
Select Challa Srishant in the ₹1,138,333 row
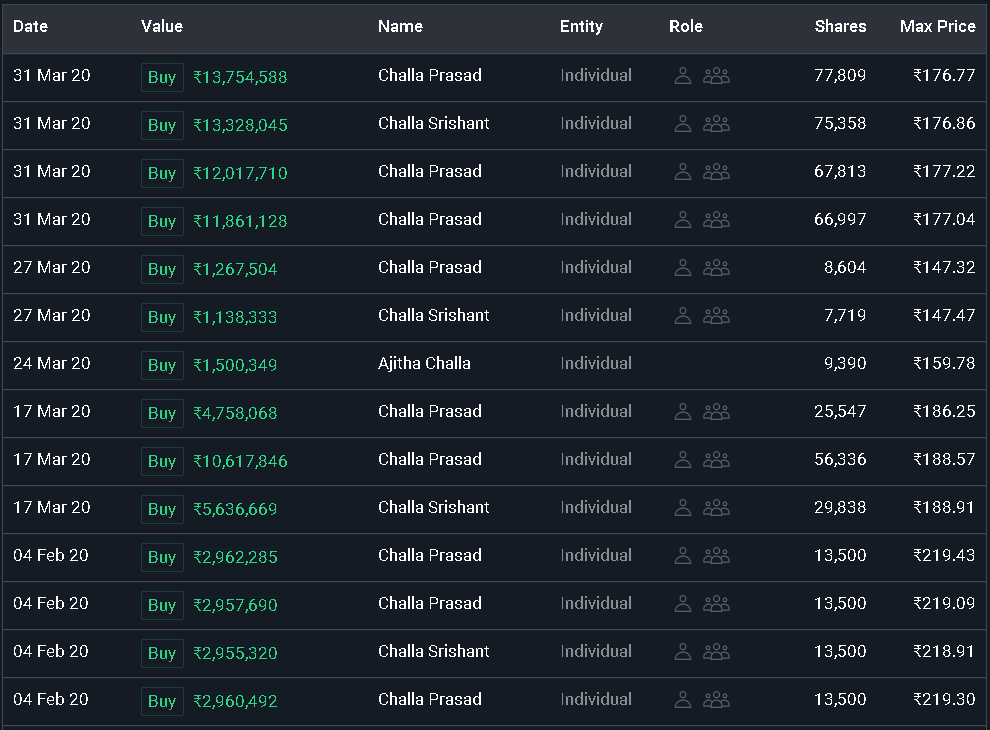point(434,316)
